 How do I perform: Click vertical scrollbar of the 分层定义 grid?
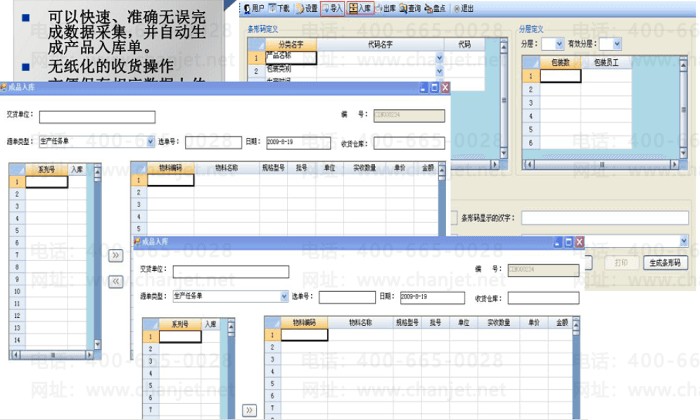683,109
